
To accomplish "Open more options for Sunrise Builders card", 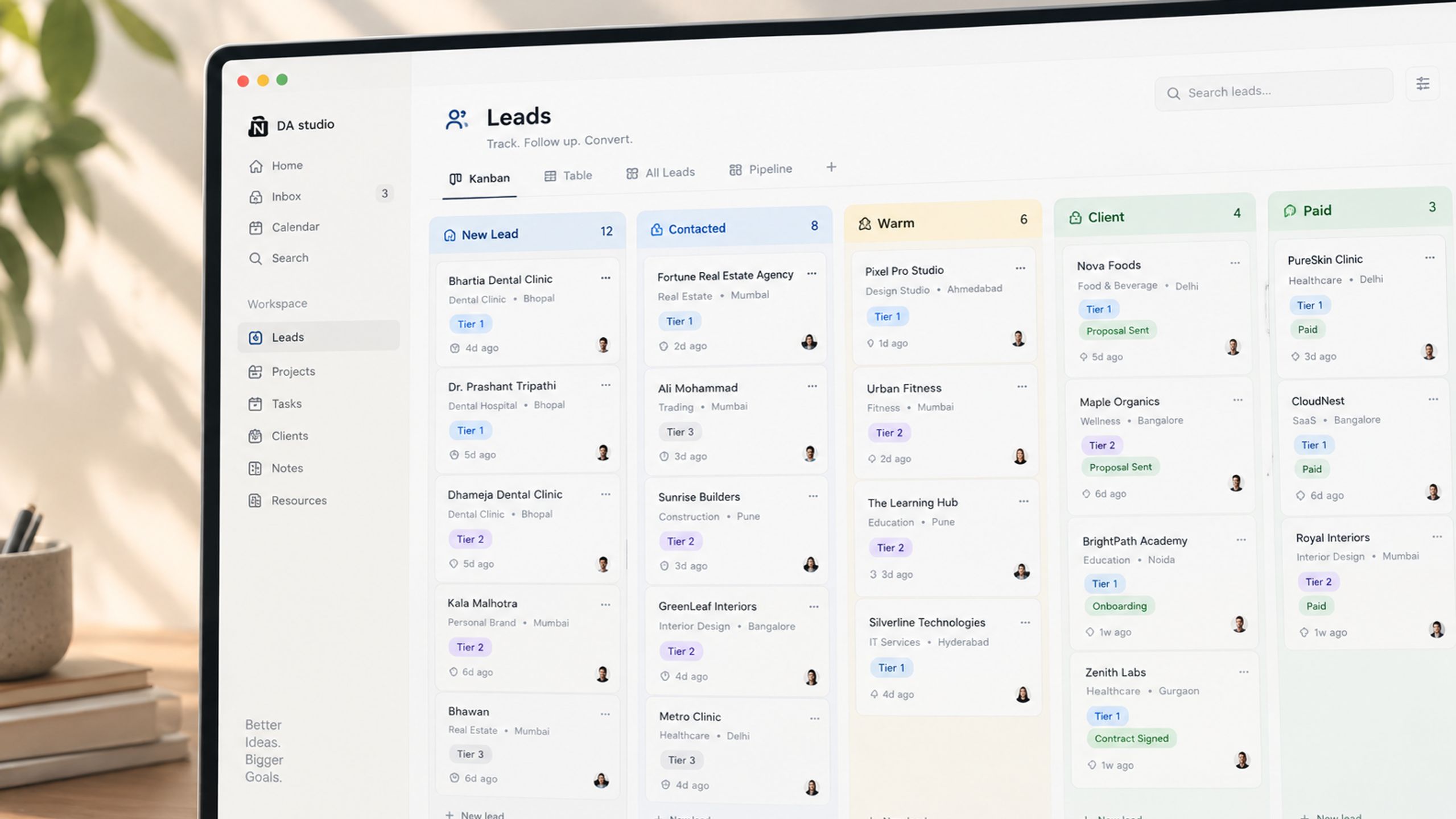I will (x=813, y=496).
